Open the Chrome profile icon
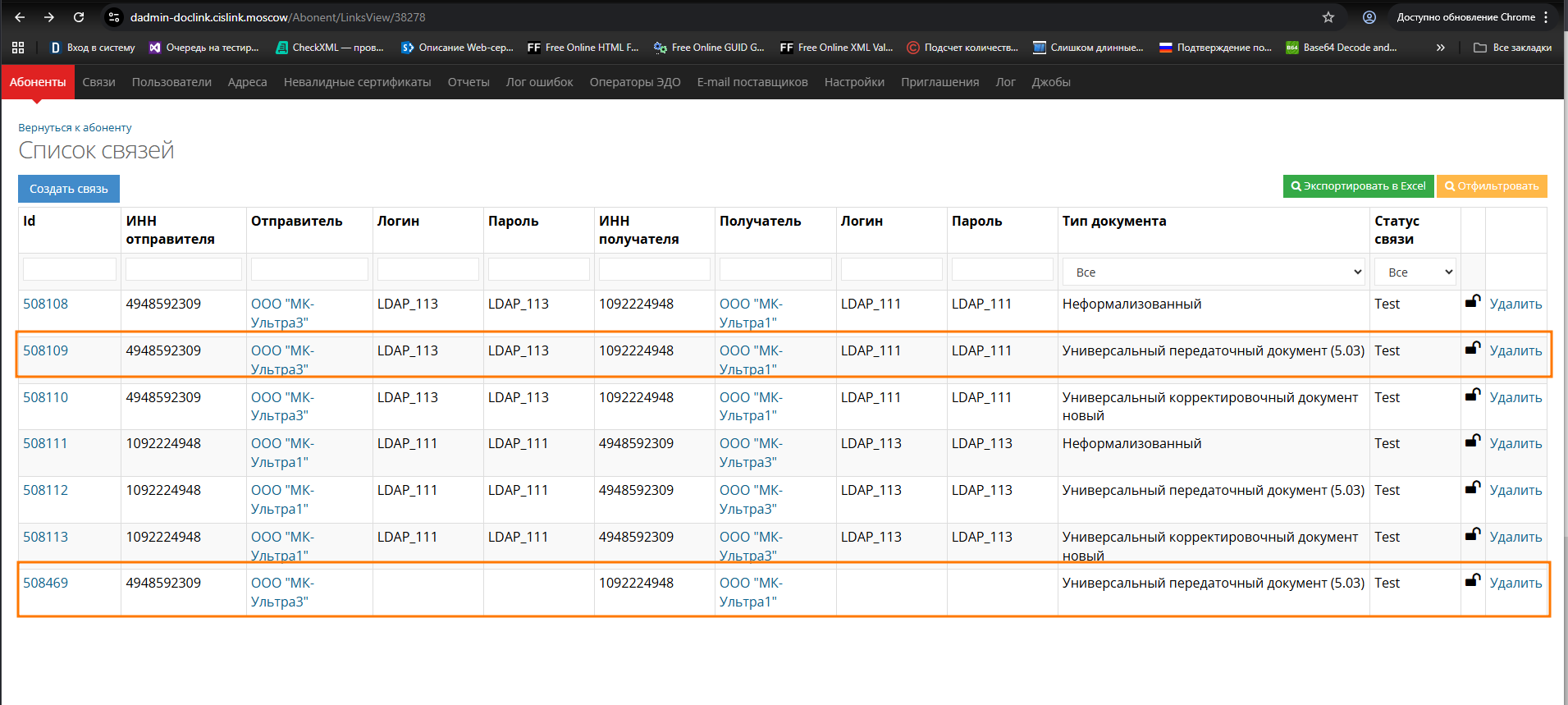This screenshot has width=1568, height=705. click(x=1369, y=17)
